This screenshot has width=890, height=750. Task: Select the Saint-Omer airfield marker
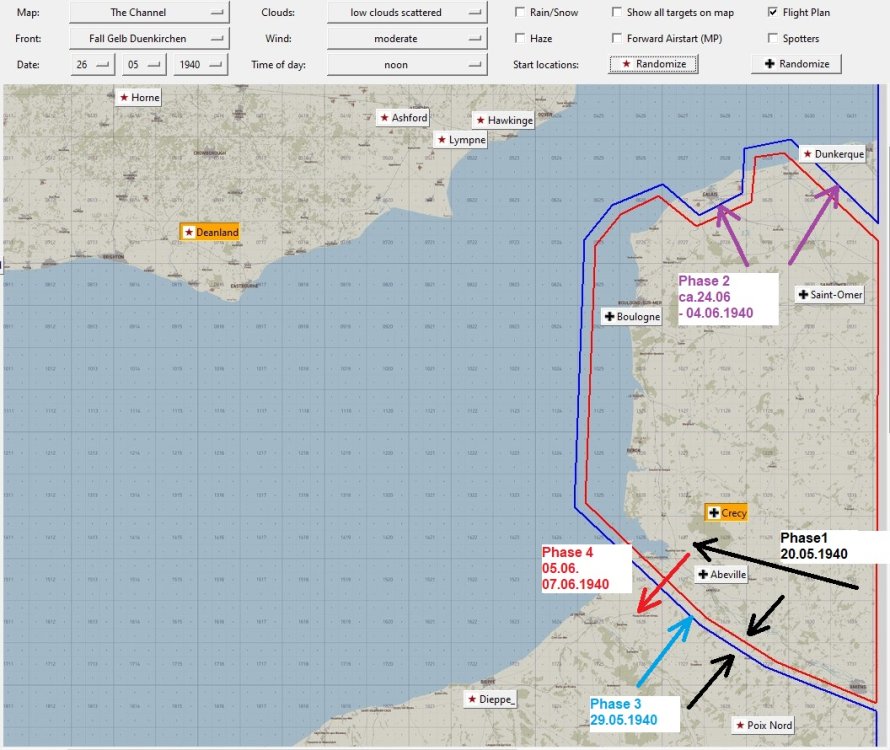[829, 294]
